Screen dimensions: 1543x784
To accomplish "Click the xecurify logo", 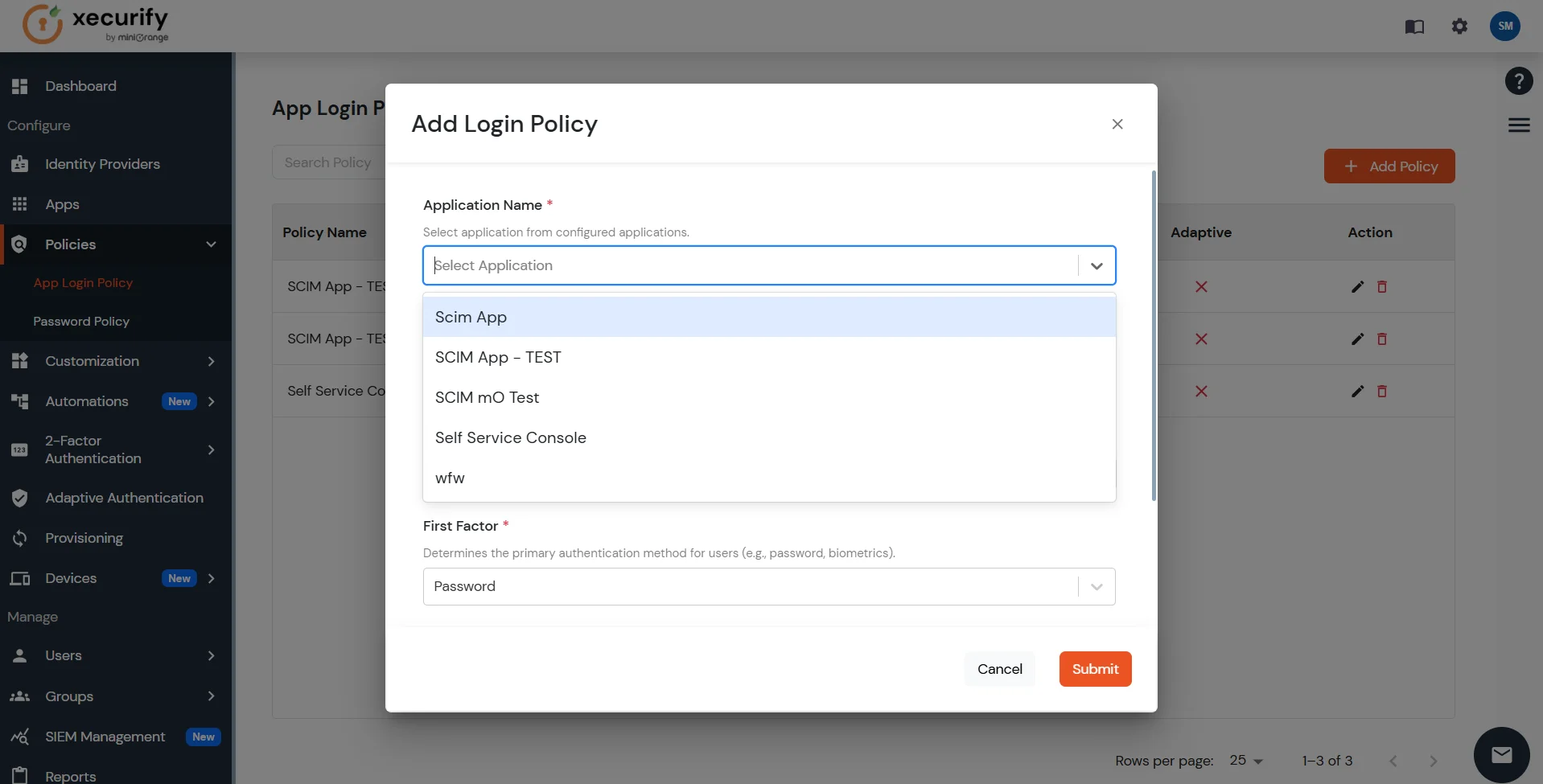I will 95,25.
